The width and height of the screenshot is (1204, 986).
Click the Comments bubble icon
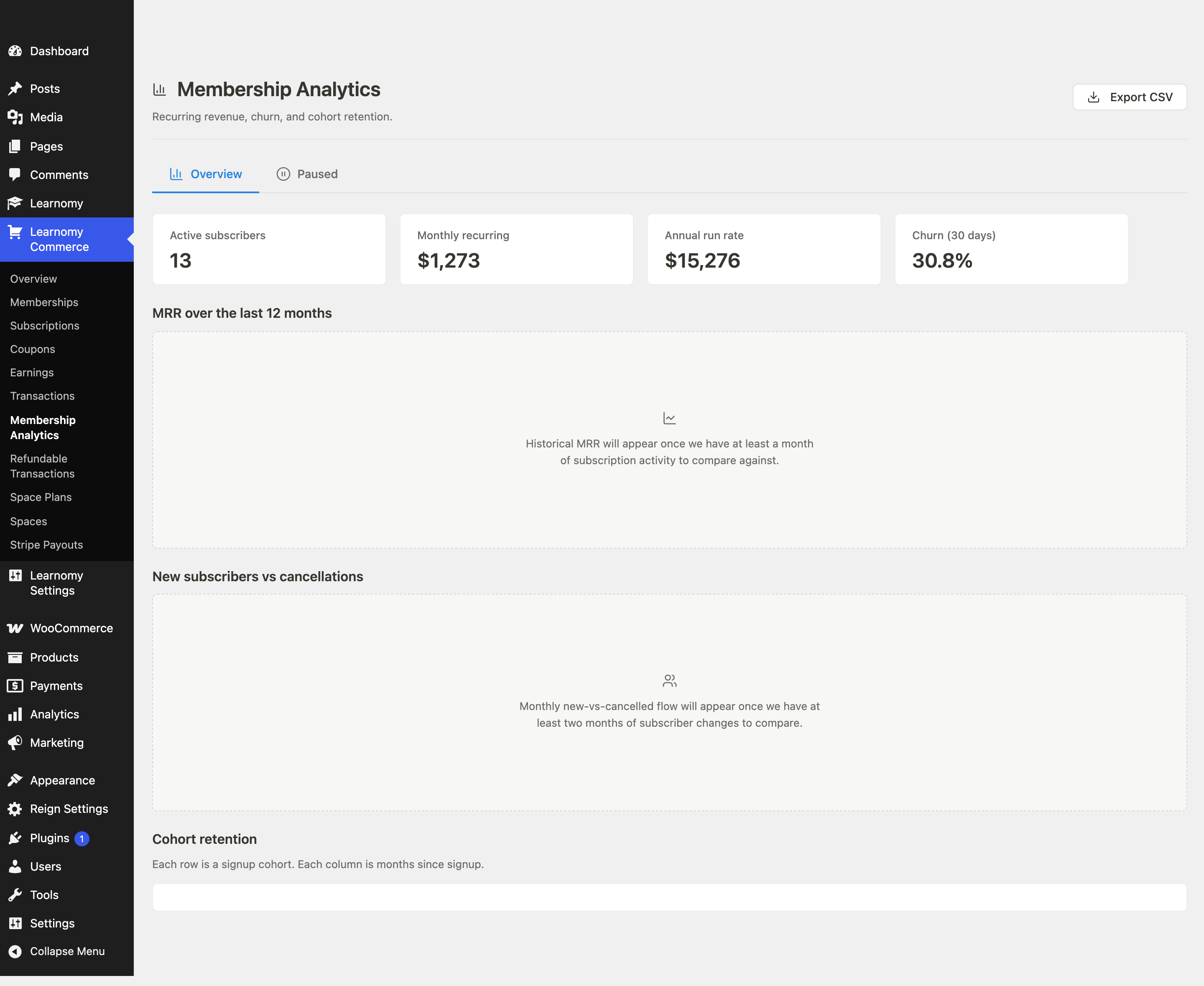15,175
